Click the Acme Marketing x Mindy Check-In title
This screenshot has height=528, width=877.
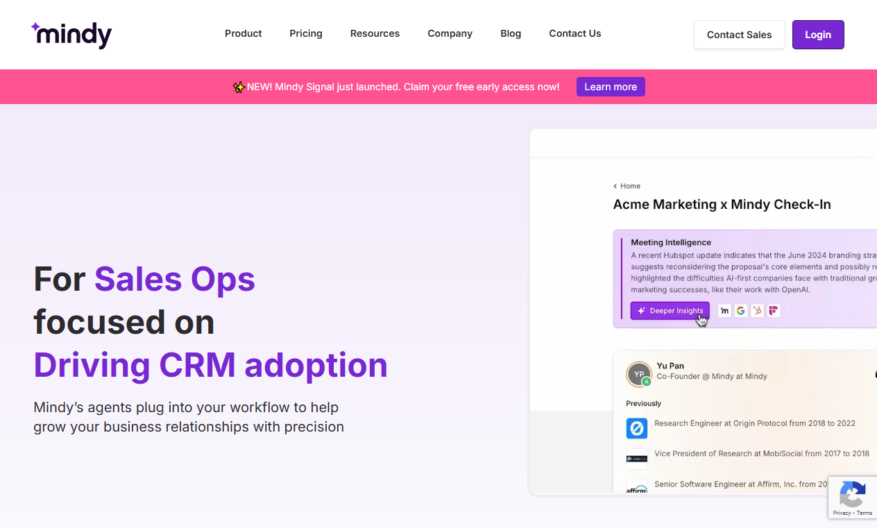tap(722, 204)
